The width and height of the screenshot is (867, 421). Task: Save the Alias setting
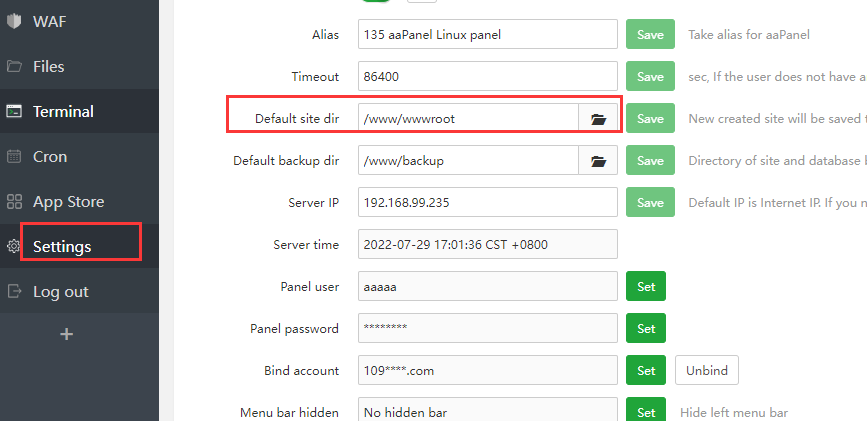point(650,35)
